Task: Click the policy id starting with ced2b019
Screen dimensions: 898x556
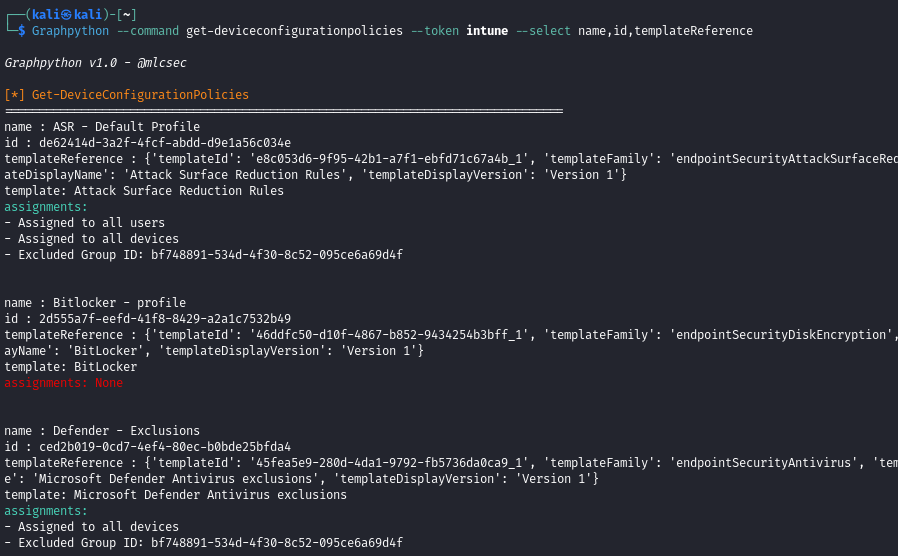Action: (x=165, y=447)
